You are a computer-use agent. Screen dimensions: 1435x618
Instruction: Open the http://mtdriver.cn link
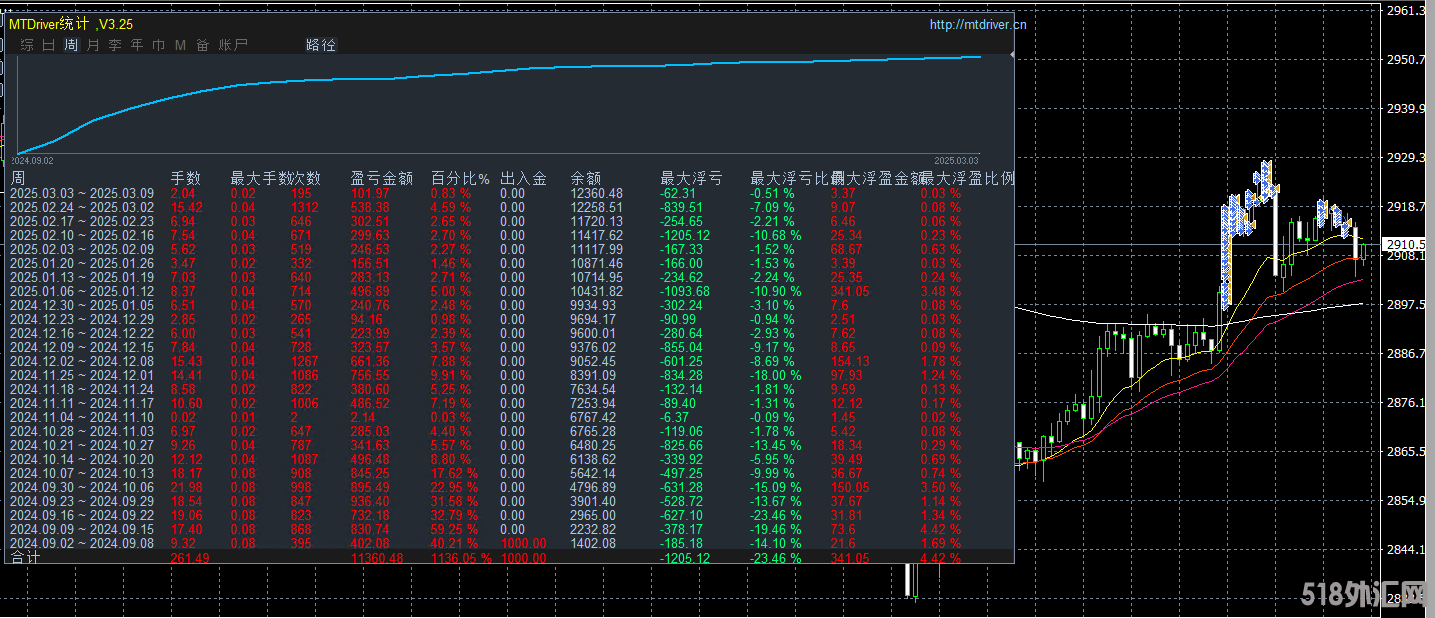(977, 25)
